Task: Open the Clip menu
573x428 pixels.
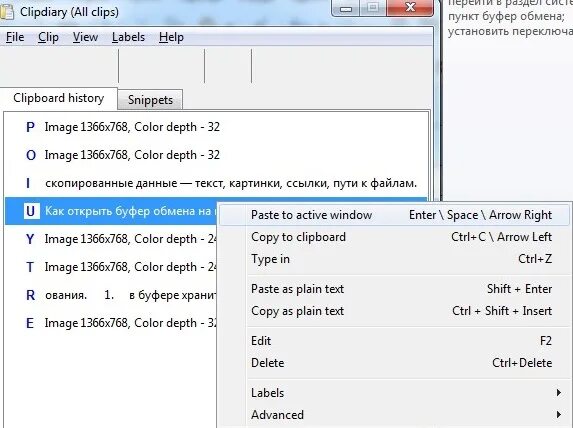Action: point(48,37)
